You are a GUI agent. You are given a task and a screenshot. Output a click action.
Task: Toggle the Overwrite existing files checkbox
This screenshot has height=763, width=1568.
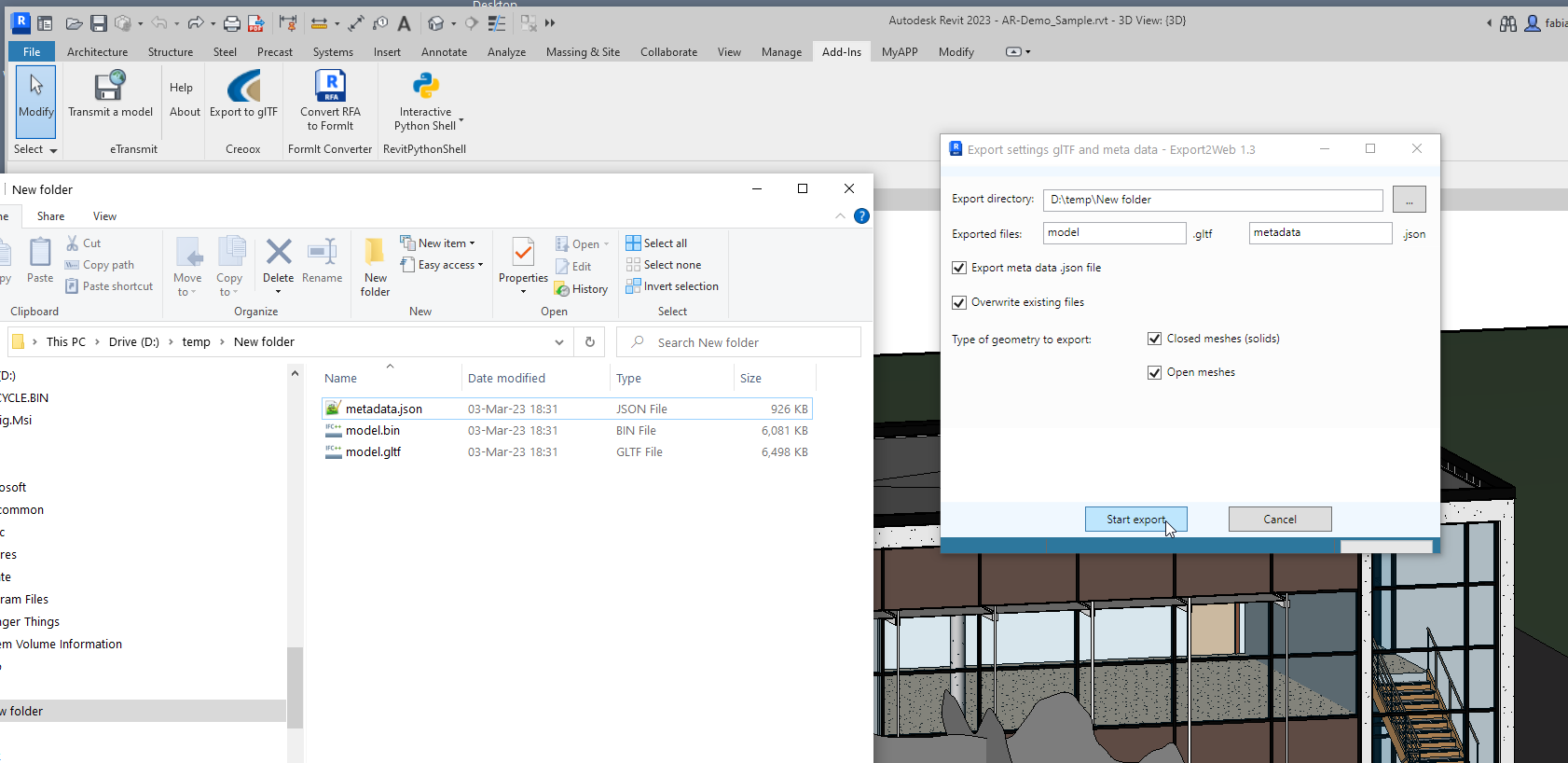pyautogui.click(x=959, y=302)
